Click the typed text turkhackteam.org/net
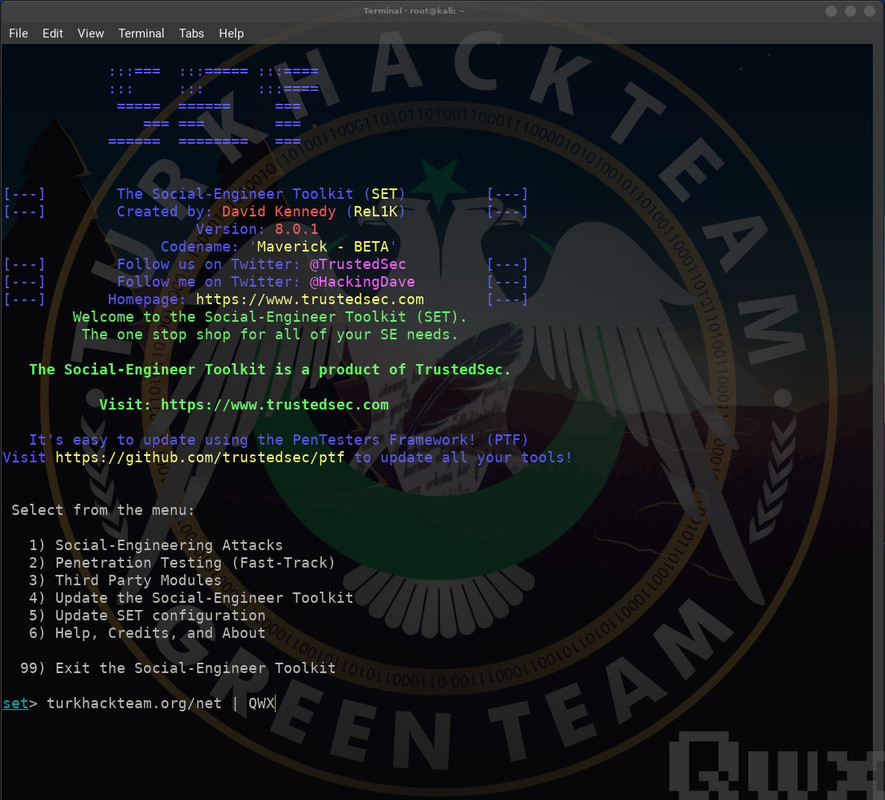This screenshot has height=800, width=885. [134, 703]
